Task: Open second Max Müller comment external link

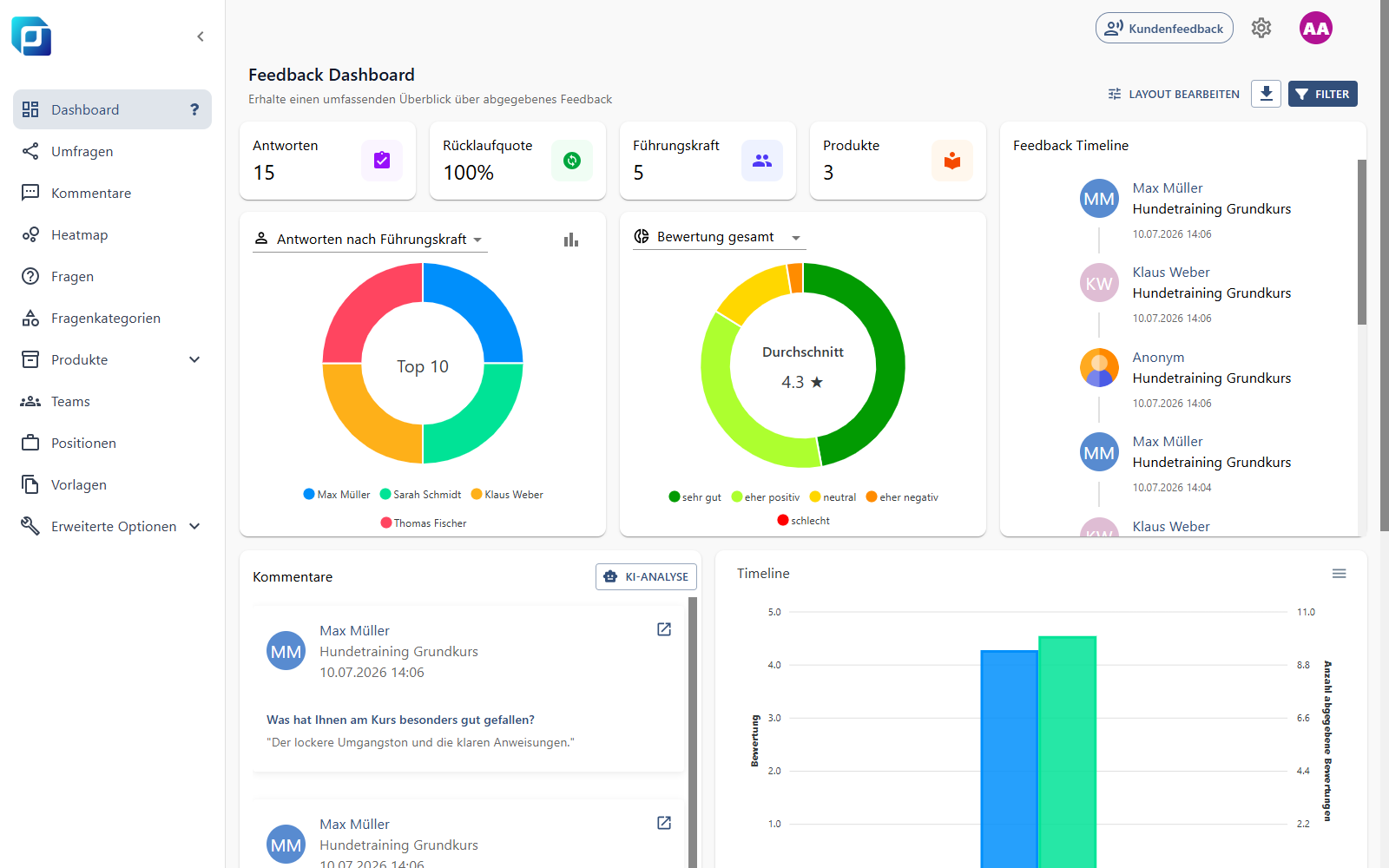Action: point(664,823)
